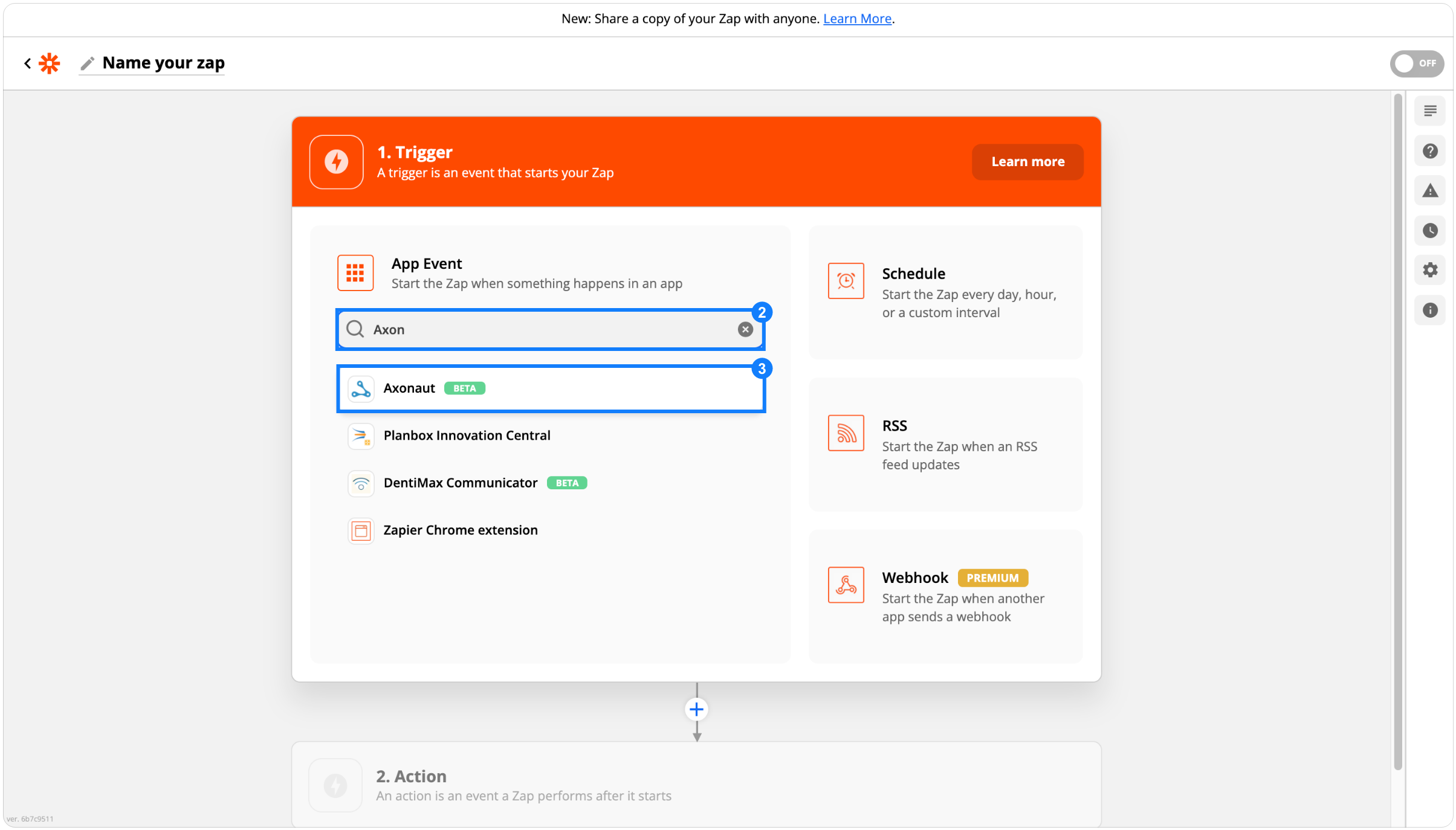Open the Zapier home logo

(x=50, y=63)
